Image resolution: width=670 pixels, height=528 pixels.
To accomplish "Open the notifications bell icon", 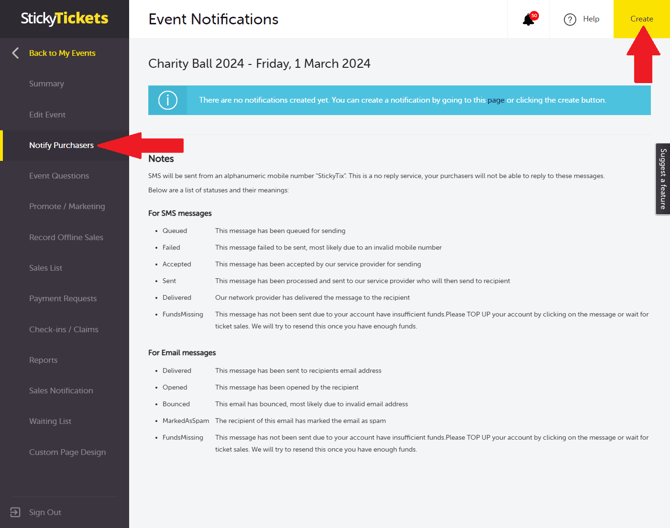I will pos(529,19).
